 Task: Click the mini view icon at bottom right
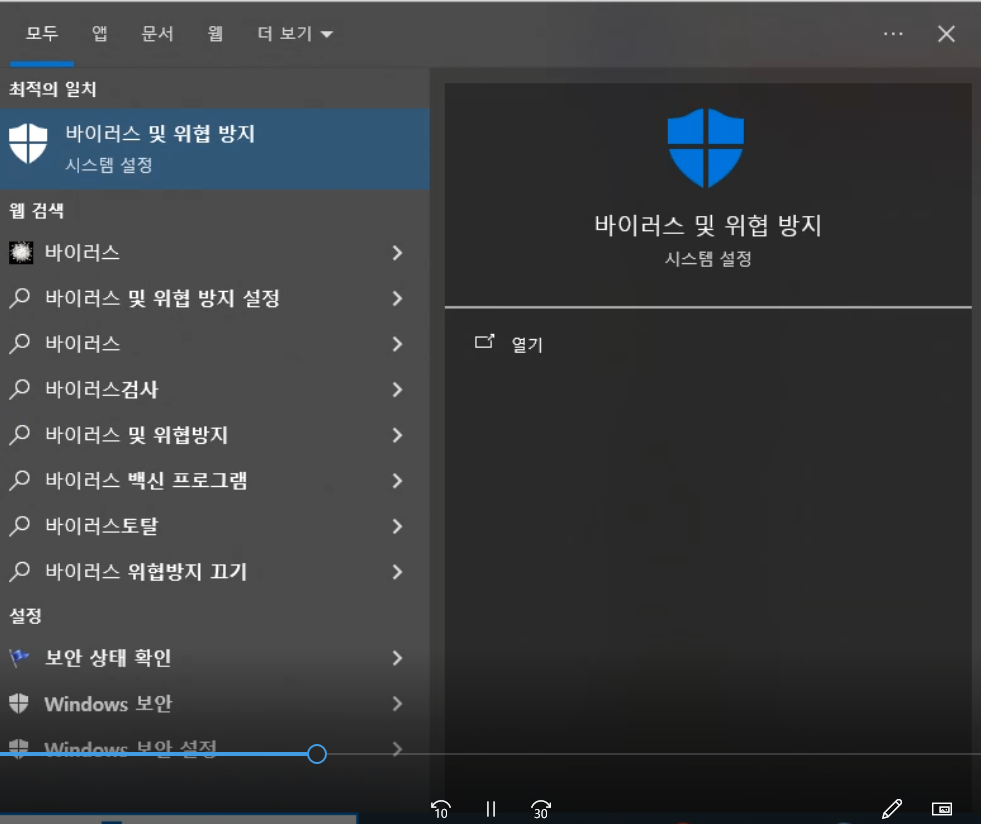click(942, 809)
